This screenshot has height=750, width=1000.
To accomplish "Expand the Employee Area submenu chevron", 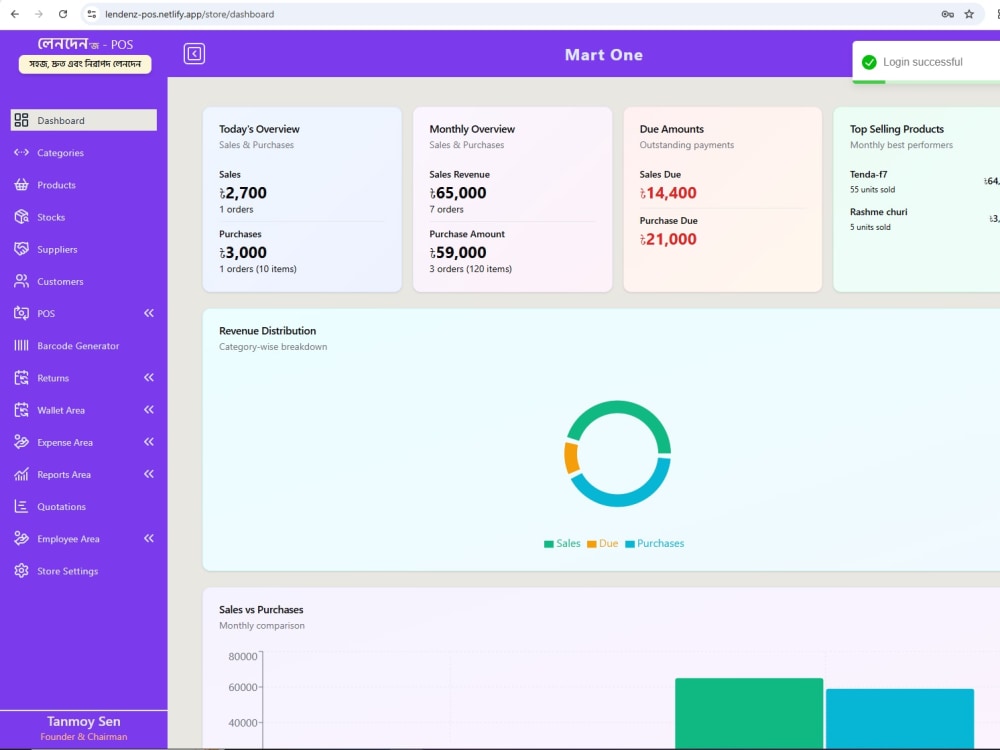I will (149, 538).
